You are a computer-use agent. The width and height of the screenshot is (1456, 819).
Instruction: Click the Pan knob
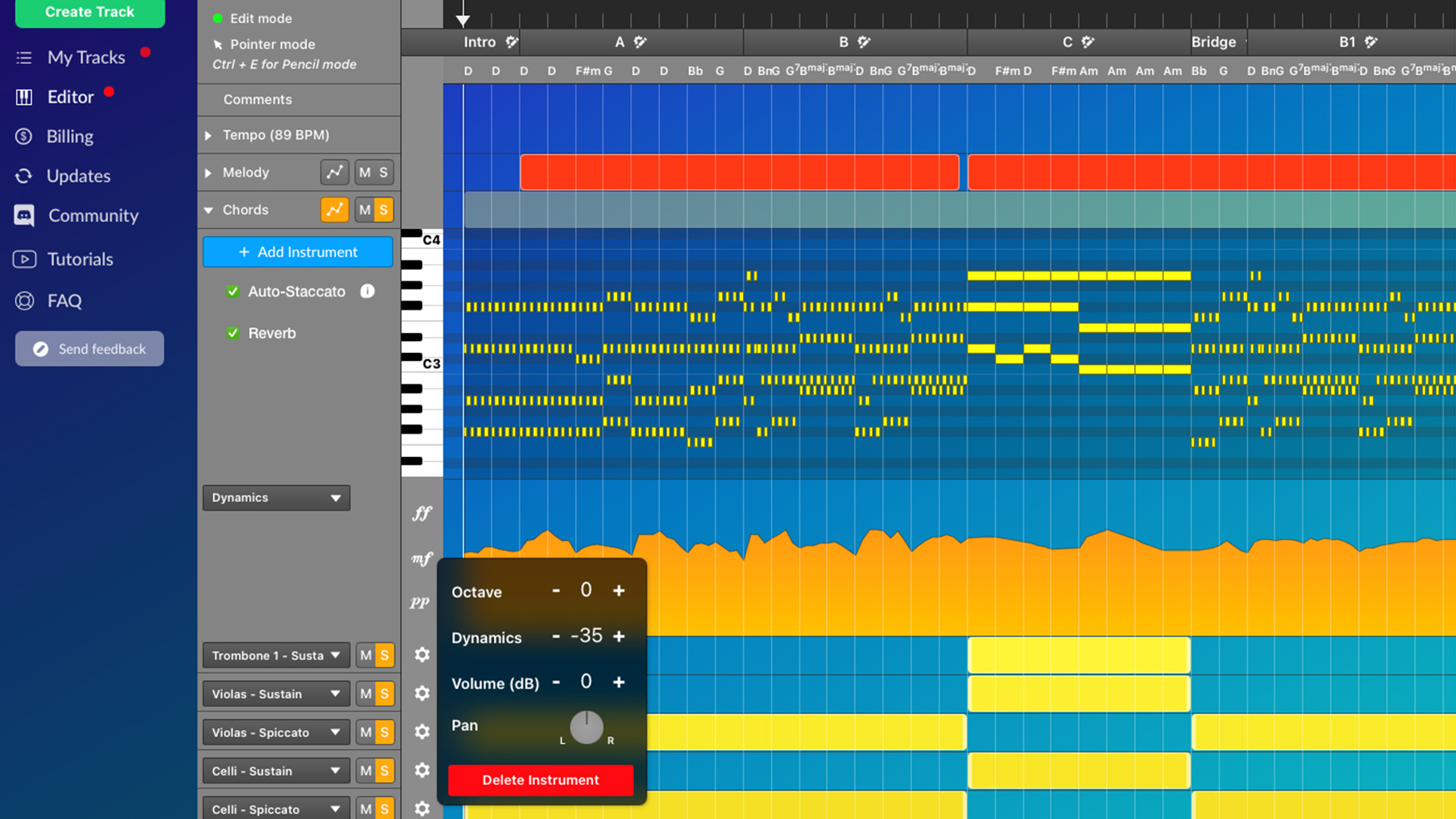[x=587, y=727]
